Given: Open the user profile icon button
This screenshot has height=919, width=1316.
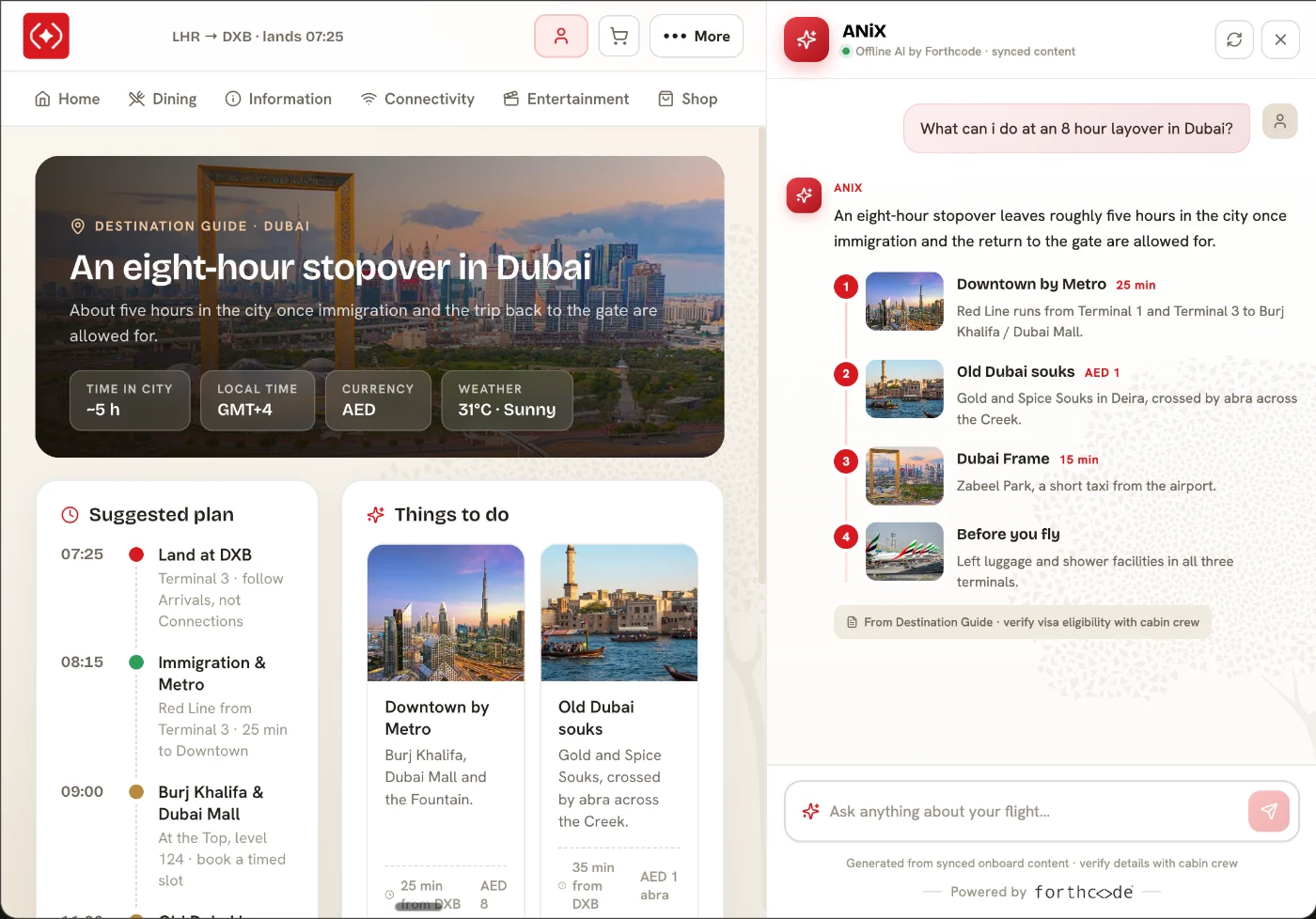Looking at the screenshot, I should (x=561, y=37).
